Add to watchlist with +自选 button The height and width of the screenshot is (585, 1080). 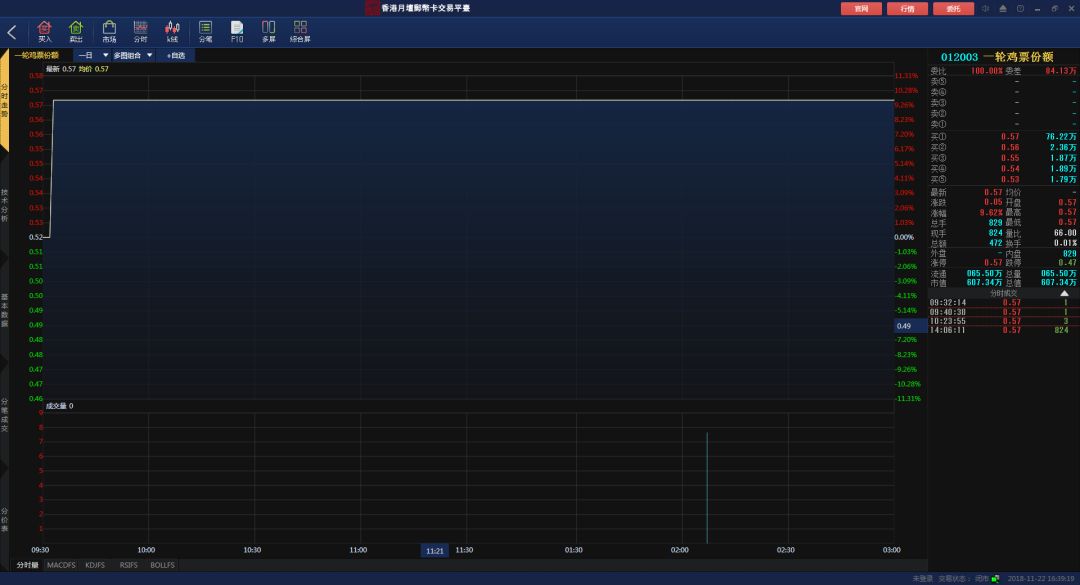coord(176,55)
